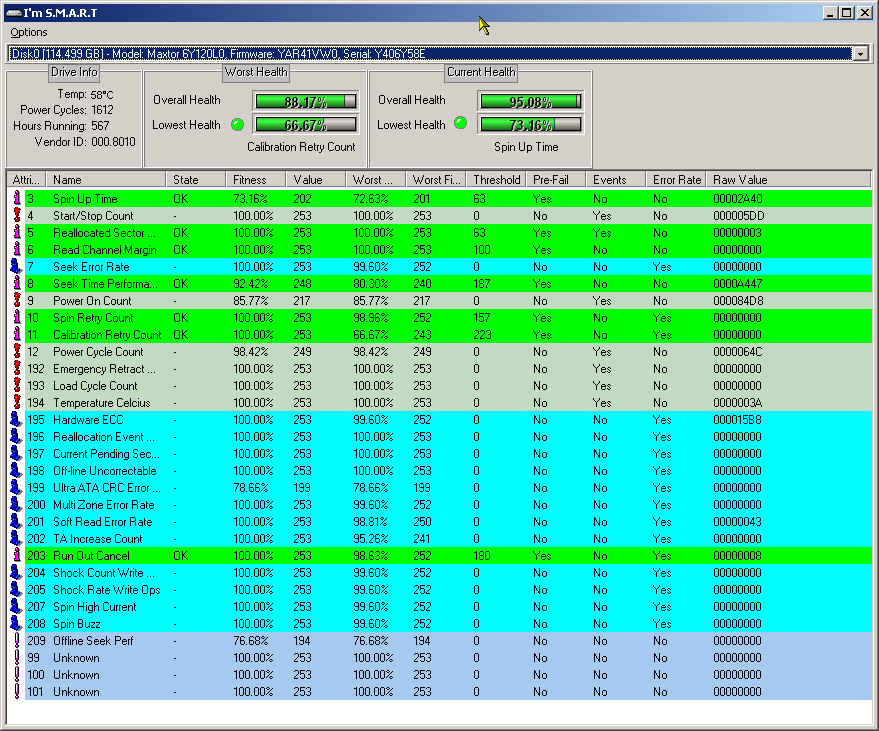879x731 pixels.
Task: Select the icon of the Reallocated Sector row
Action: pyautogui.click(x=17, y=233)
